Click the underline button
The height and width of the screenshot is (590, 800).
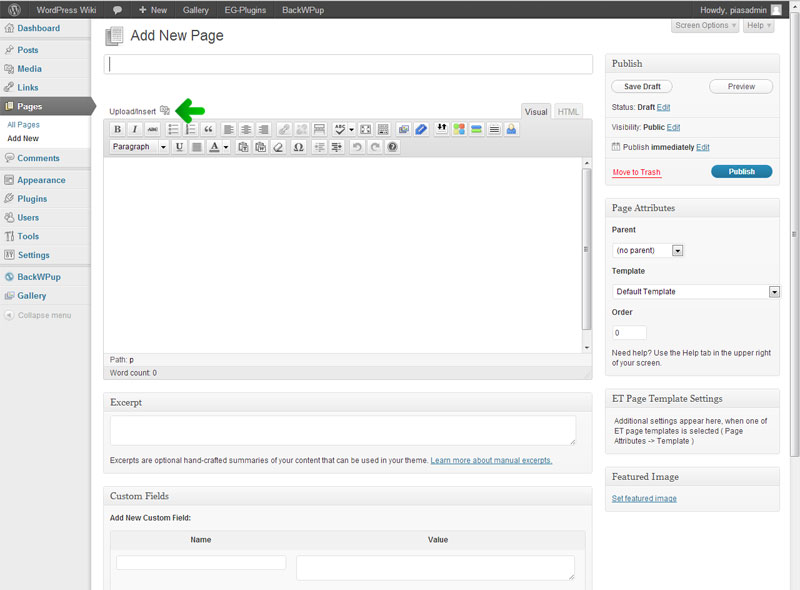(x=179, y=147)
